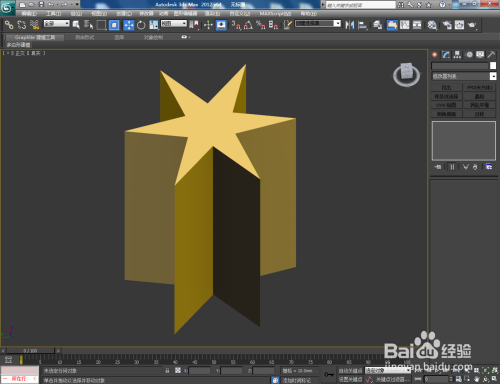The height and width of the screenshot is (384, 500).
Task: Open the Layer Manager
Action: click(x=377, y=25)
